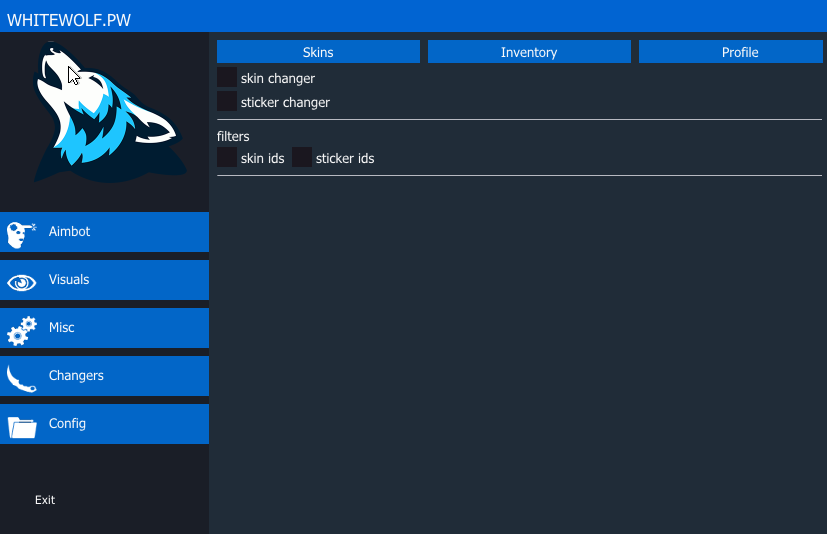Click the skin changer label
Viewport: 827px width, 534px height.
pyautogui.click(x=277, y=79)
